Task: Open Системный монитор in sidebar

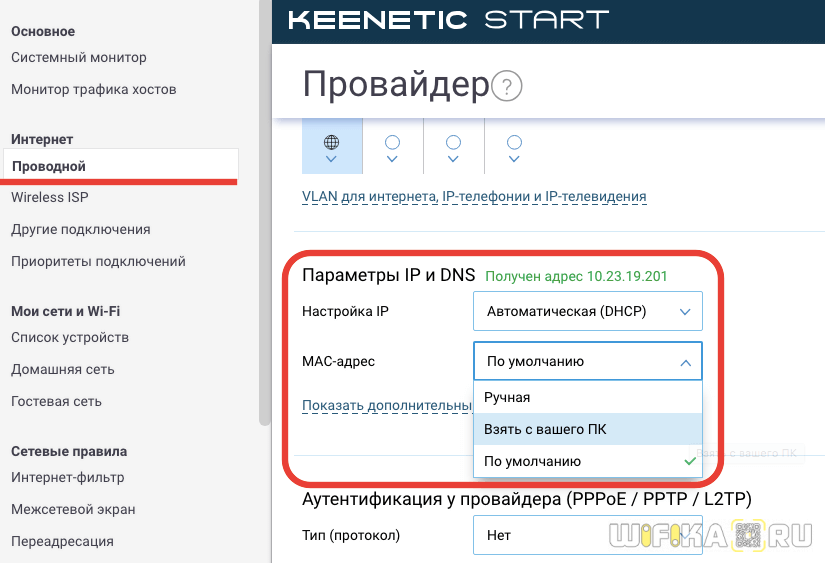Action: click(x=79, y=57)
